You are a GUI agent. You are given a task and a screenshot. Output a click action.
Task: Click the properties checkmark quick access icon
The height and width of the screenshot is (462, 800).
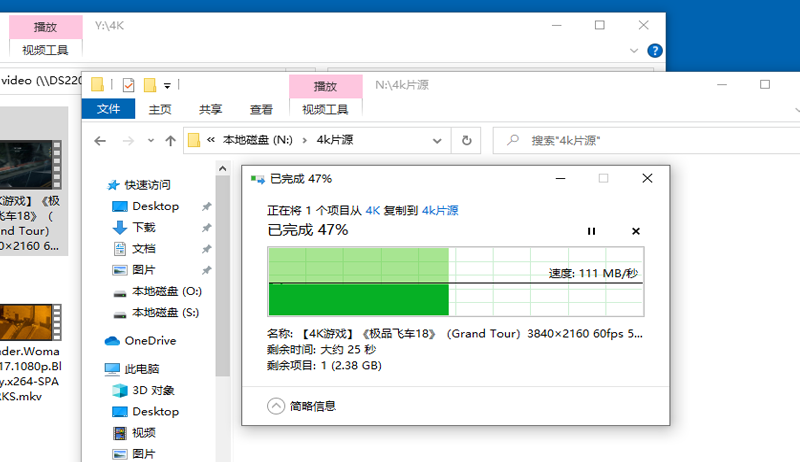(128, 85)
